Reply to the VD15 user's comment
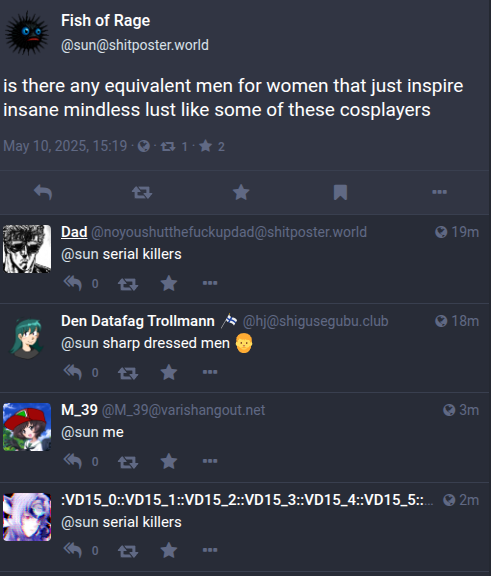 point(72,550)
